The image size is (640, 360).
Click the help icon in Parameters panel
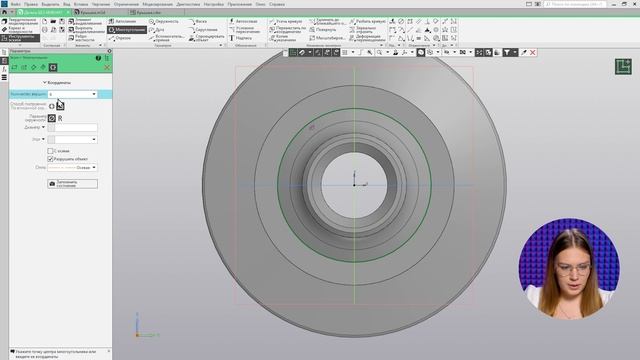[98, 58]
